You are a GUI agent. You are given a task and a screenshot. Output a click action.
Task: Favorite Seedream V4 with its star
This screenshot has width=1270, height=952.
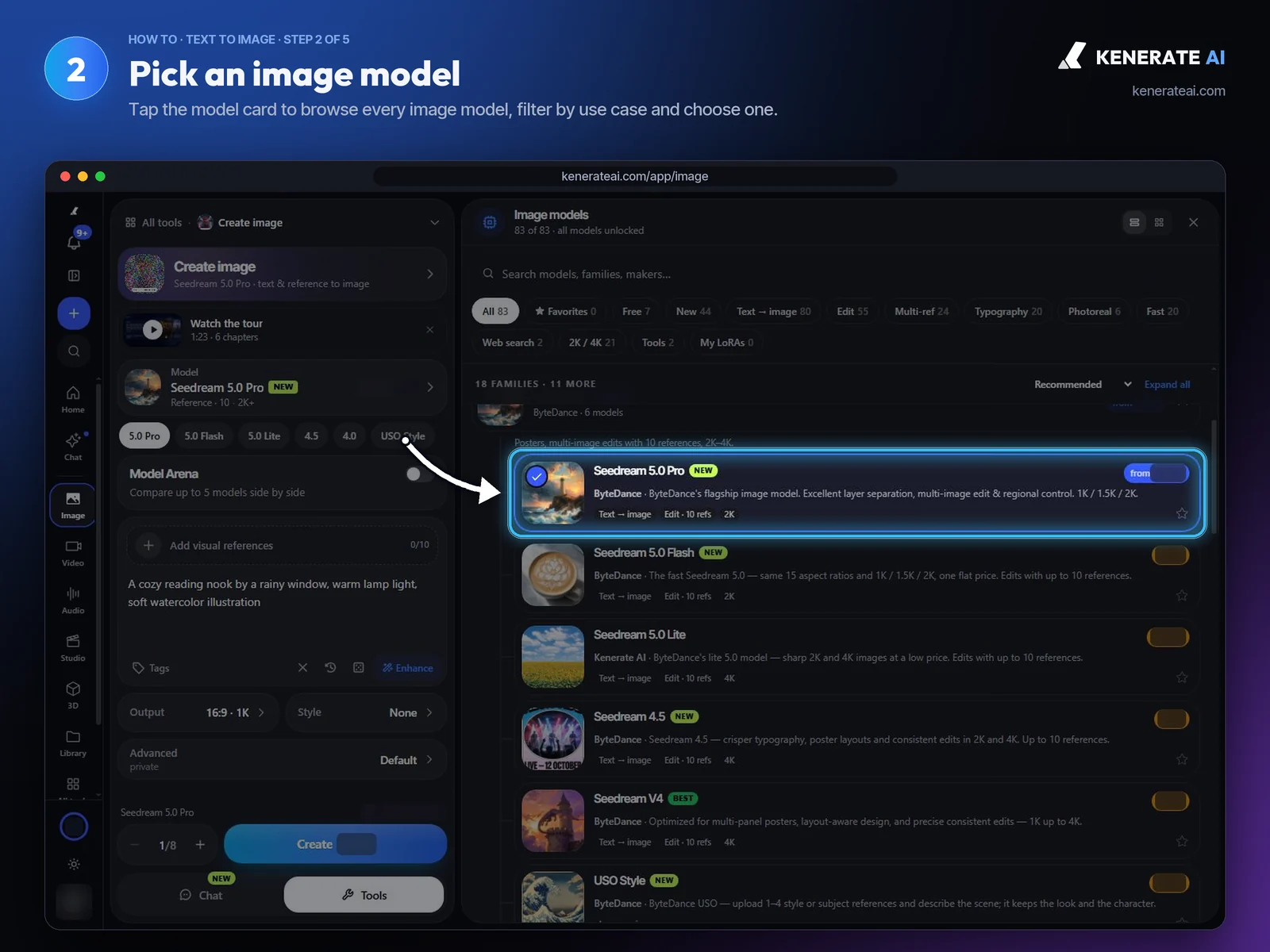click(1182, 841)
